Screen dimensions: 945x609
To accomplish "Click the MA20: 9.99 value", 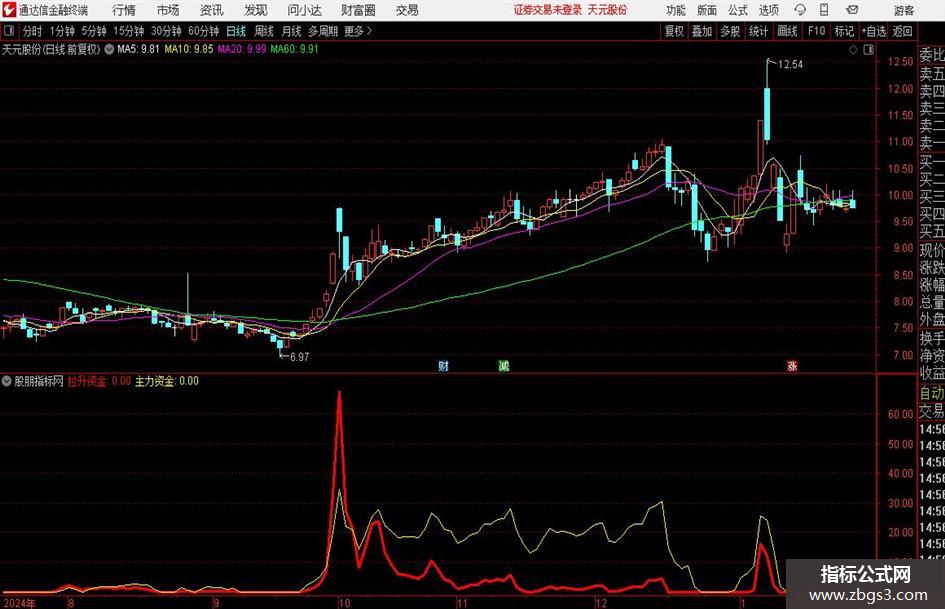I will point(242,49).
